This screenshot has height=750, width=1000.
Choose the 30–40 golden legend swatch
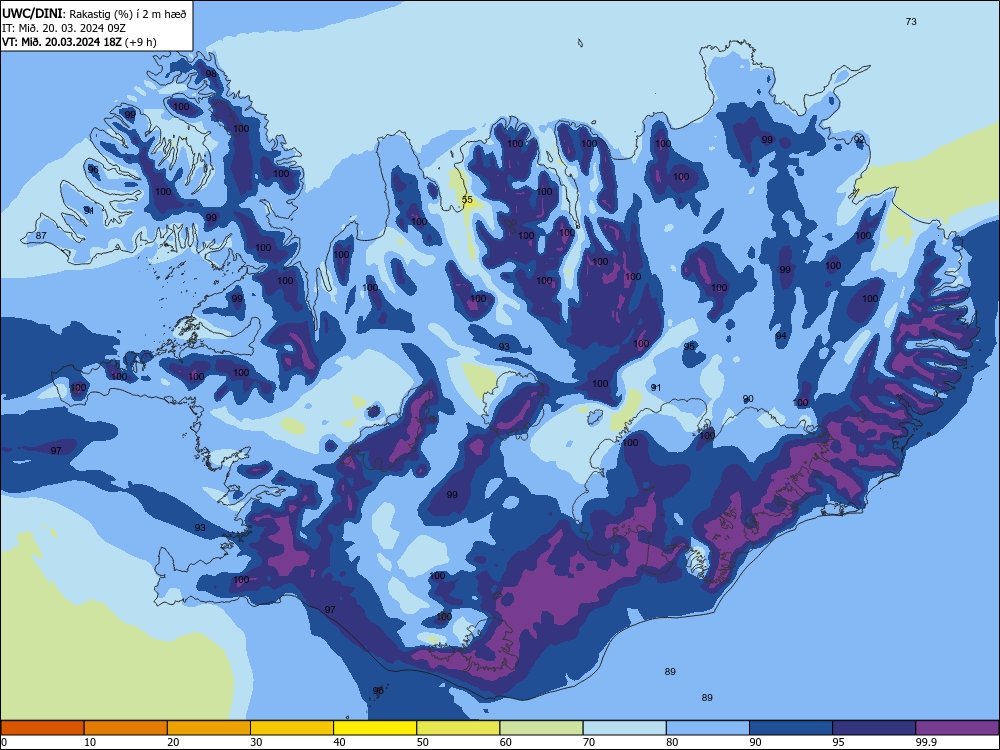pyautogui.click(x=292, y=728)
